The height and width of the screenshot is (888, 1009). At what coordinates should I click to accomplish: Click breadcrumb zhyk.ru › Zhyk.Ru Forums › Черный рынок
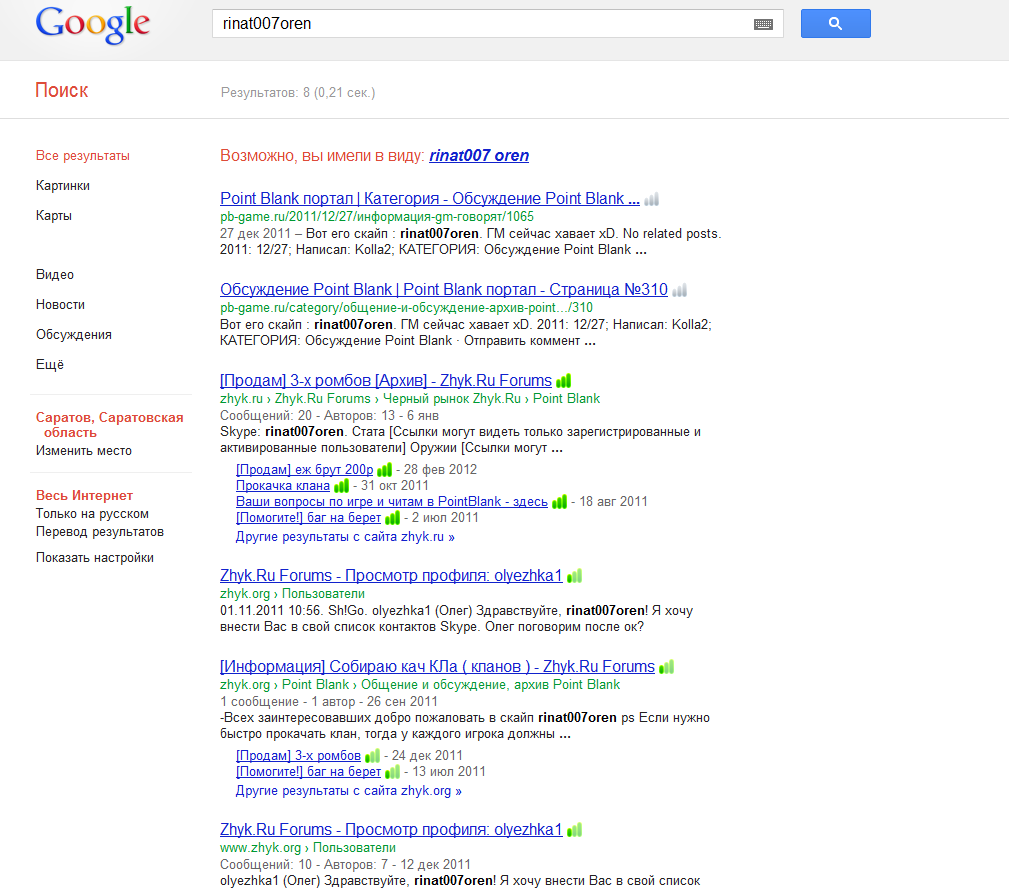click(410, 399)
